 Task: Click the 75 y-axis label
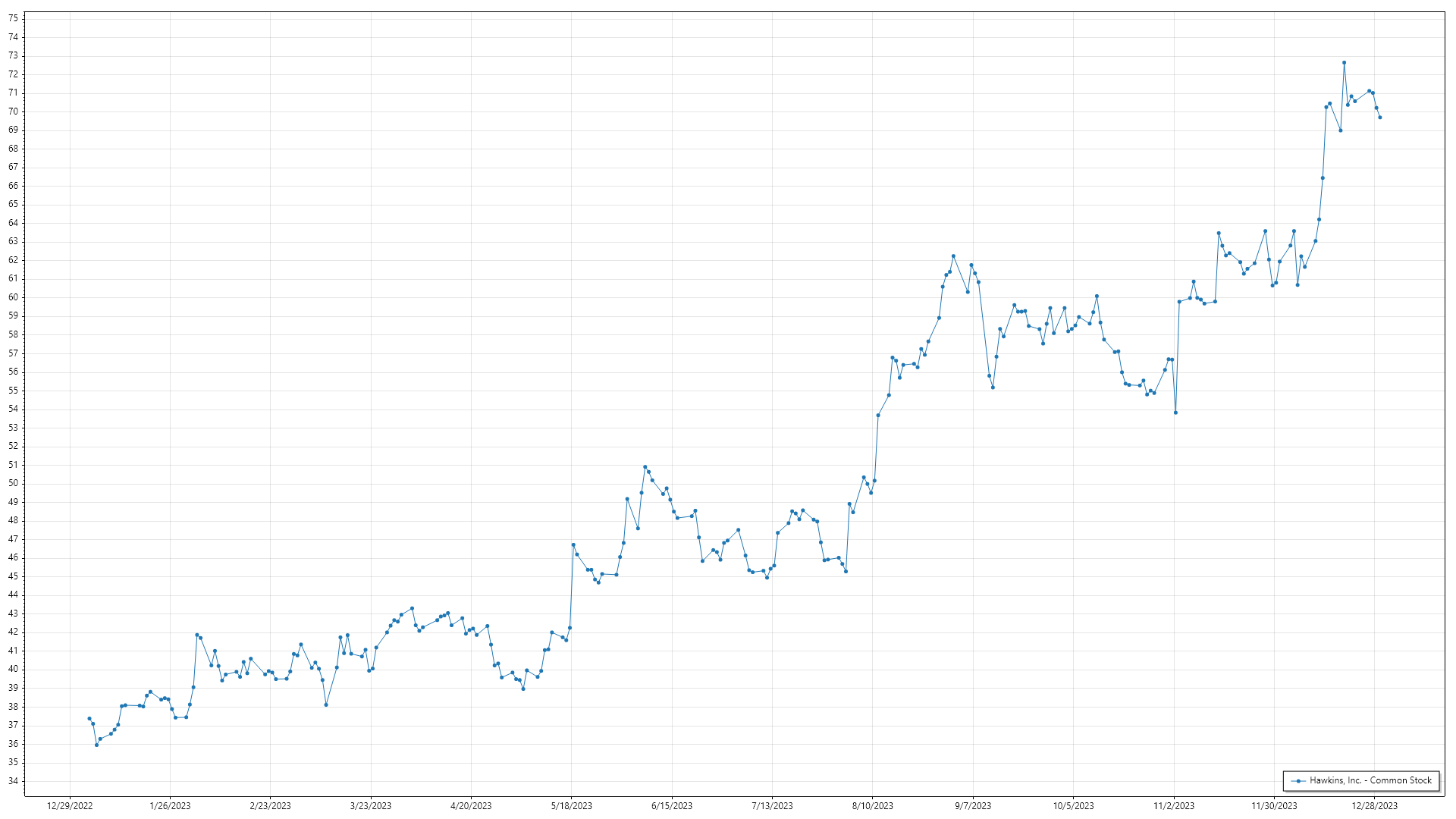pyautogui.click(x=13, y=18)
